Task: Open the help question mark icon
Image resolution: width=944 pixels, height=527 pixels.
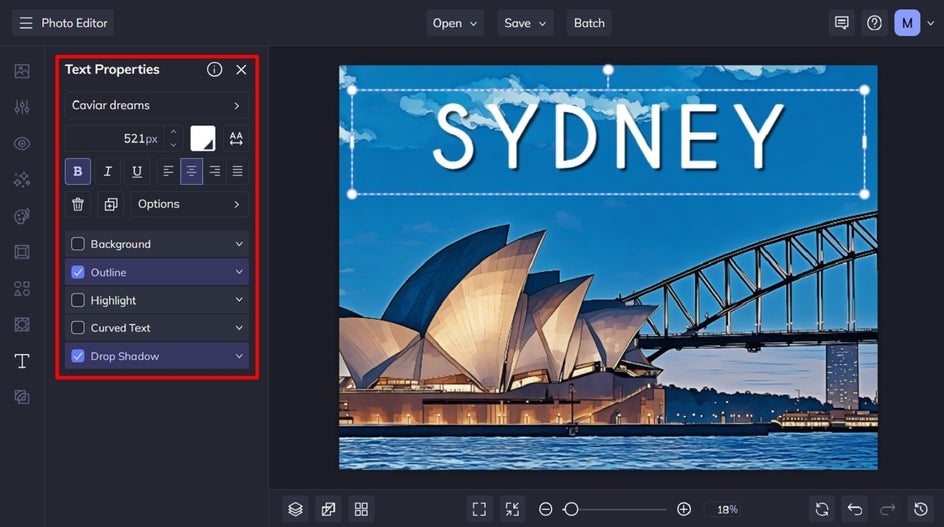Action: point(874,23)
